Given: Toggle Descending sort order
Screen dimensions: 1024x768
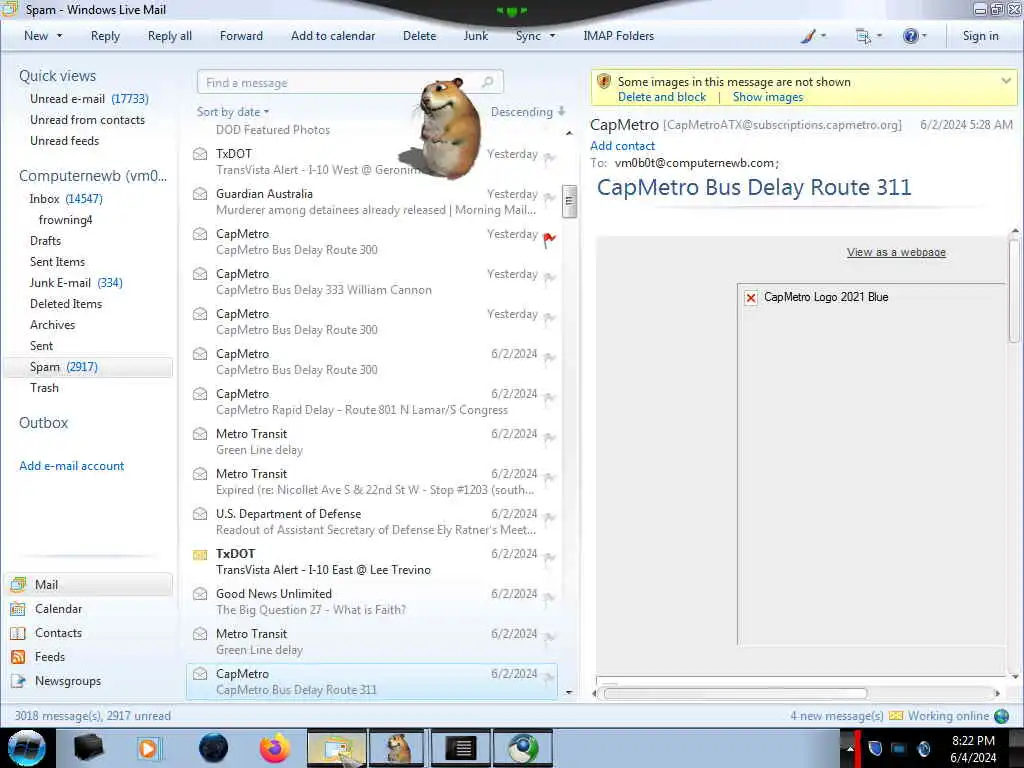Looking at the screenshot, I should click(x=528, y=112).
